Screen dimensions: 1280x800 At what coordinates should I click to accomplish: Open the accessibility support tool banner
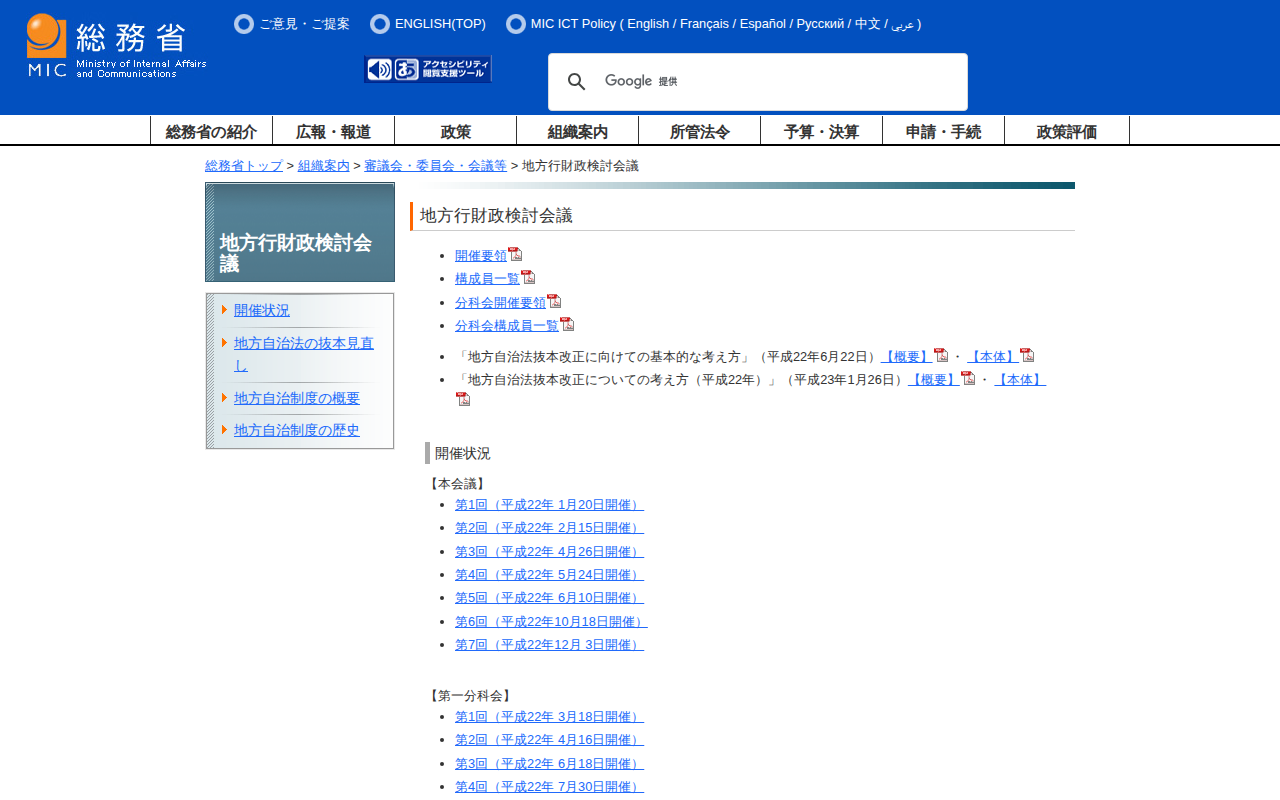(x=428, y=69)
